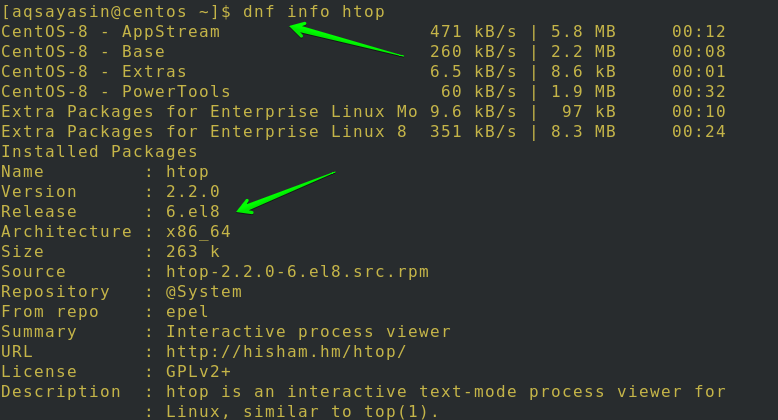Click the 'License' field label
Screen dimensions: 778x420
[39, 371]
